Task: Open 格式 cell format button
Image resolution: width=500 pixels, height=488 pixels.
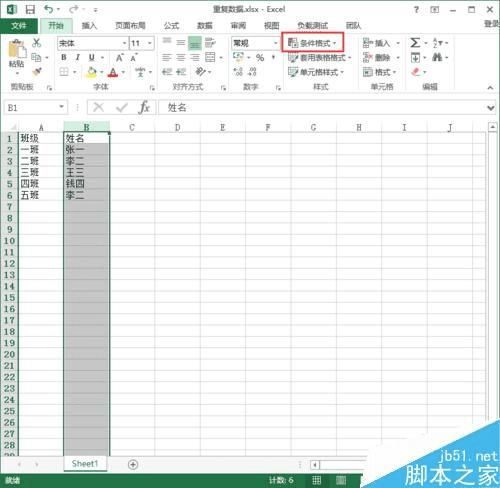Action: click(379, 72)
